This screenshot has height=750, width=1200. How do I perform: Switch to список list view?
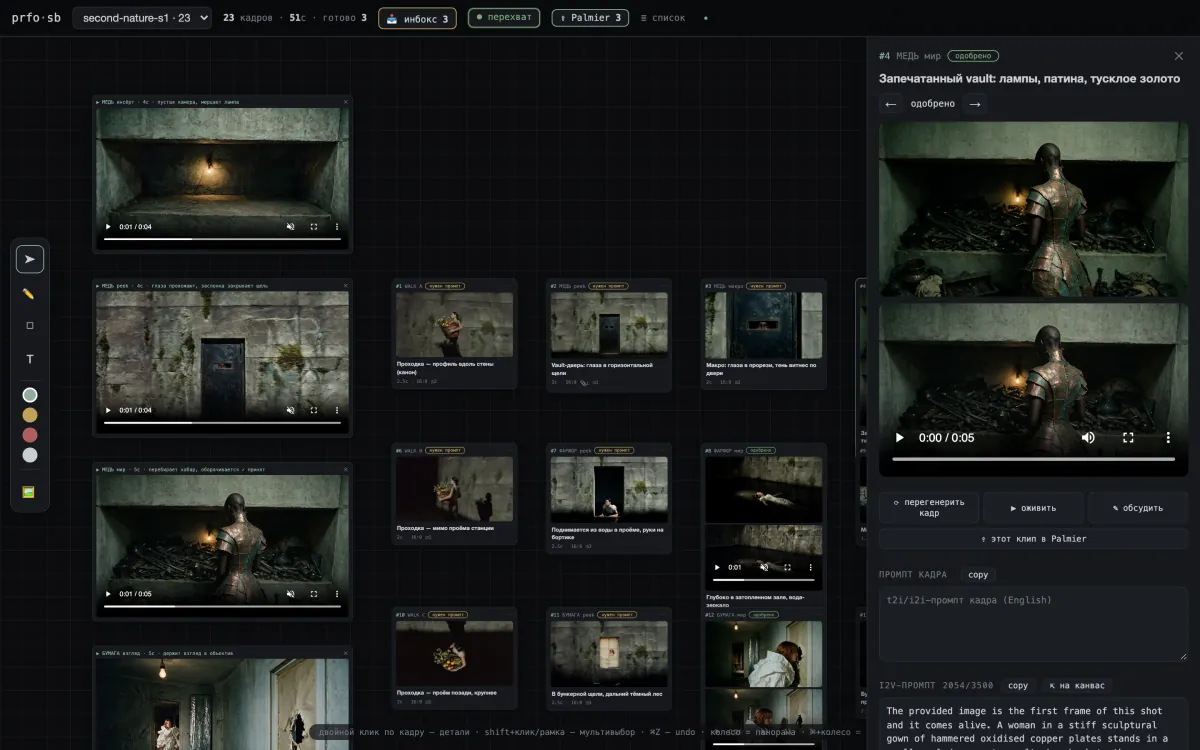tap(663, 18)
